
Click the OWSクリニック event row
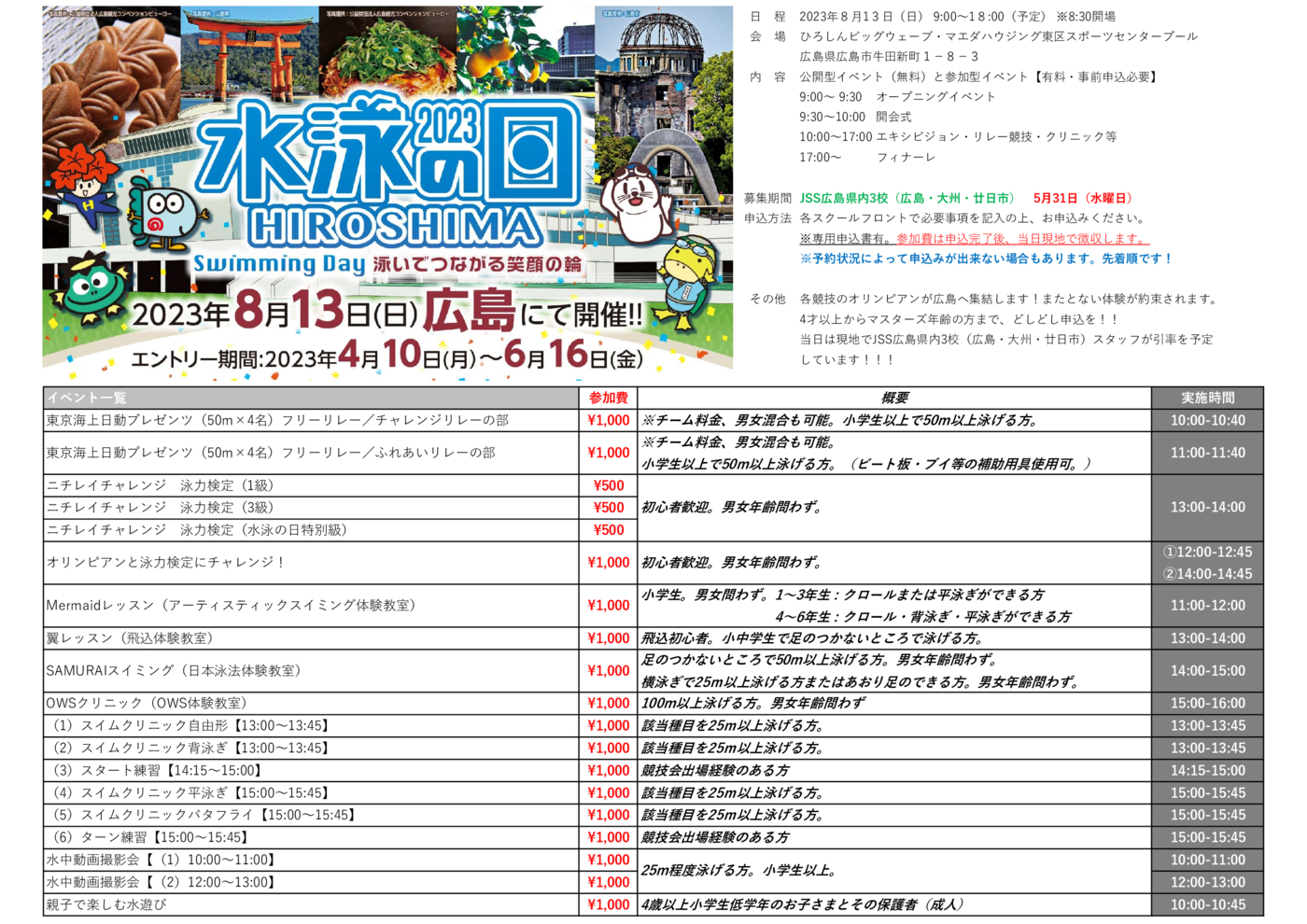[x=311, y=703]
